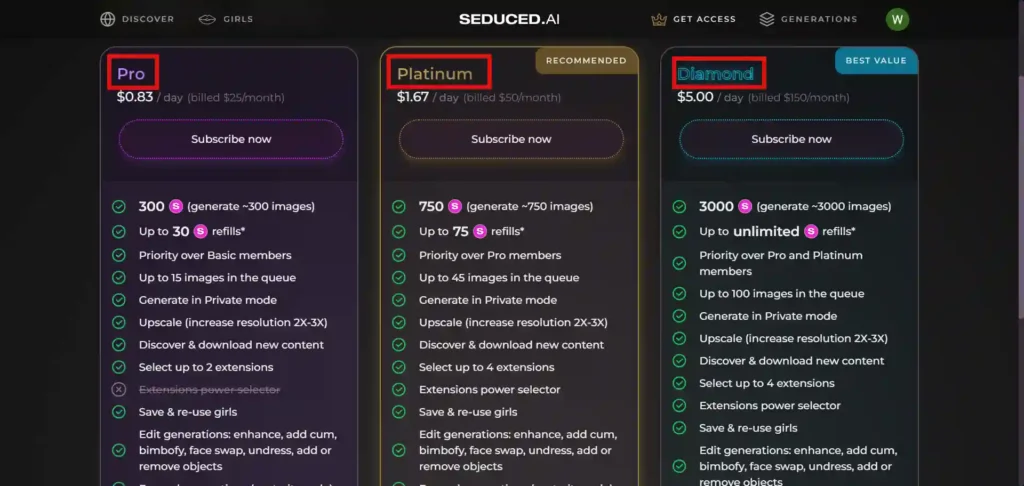Screen dimensions: 1024x486
Task: Choose Subscribe now for the Diamond plan
Action: point(791,139)
